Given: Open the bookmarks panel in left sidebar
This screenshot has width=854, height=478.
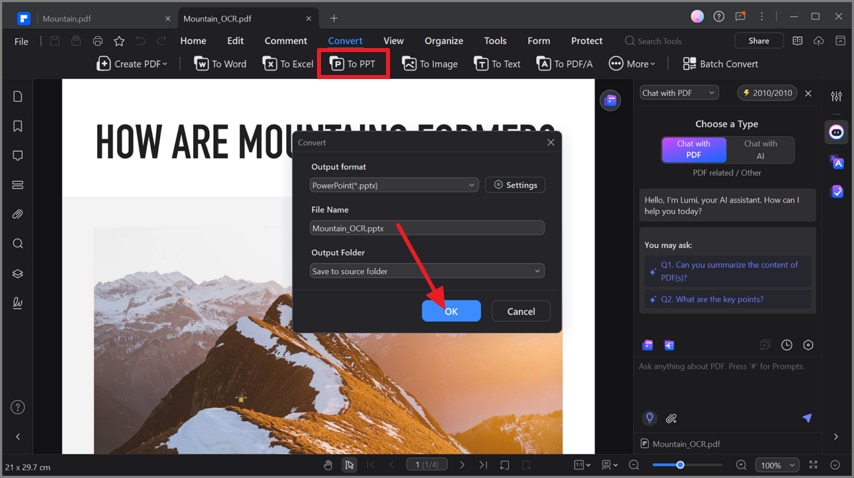Looking at the screenshot, I should point(17,126).
